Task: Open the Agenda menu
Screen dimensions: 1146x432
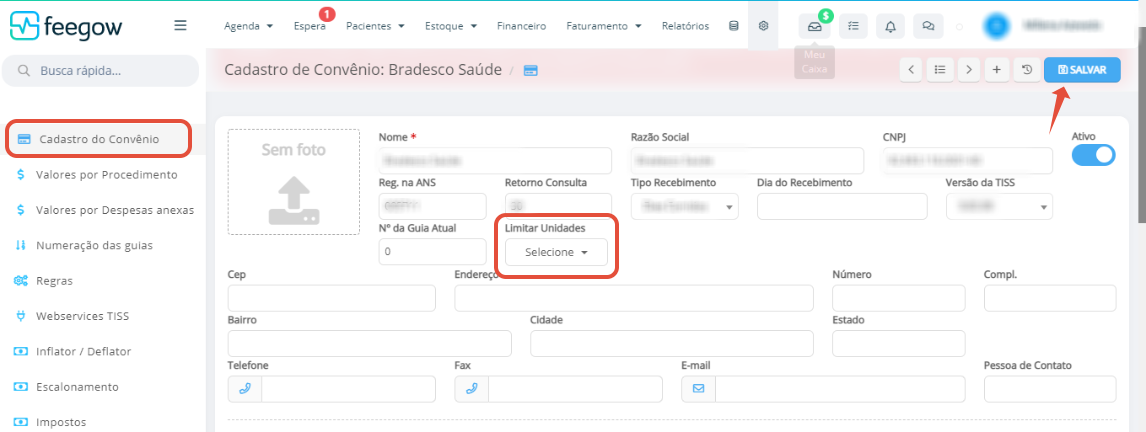Action: [x=248, y=26]
